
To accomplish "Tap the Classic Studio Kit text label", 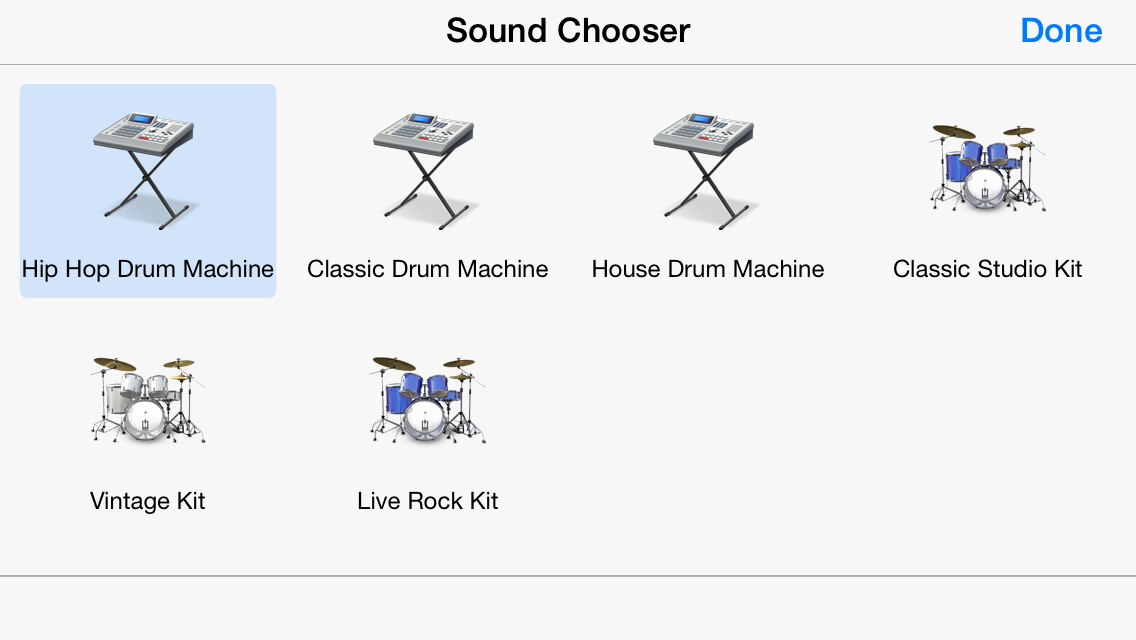I will pos(987,269).
